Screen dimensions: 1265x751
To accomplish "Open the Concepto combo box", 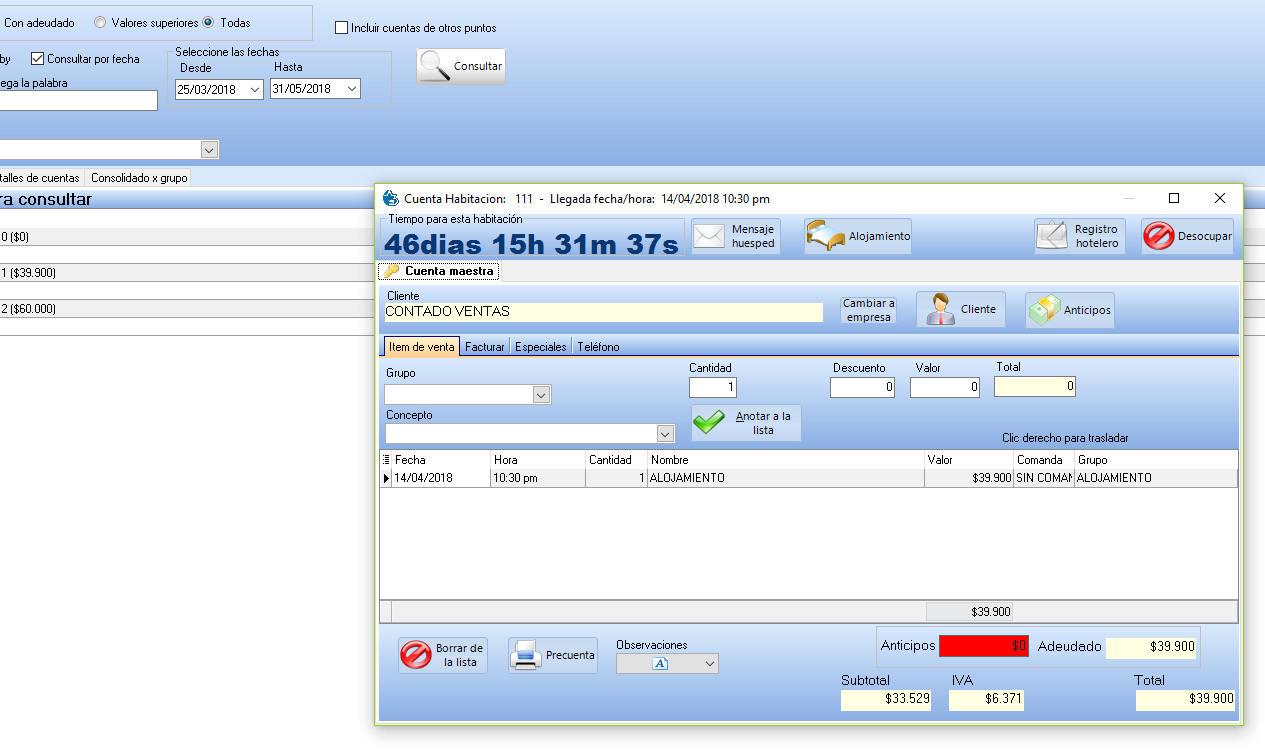I will (x=665, y=434).
